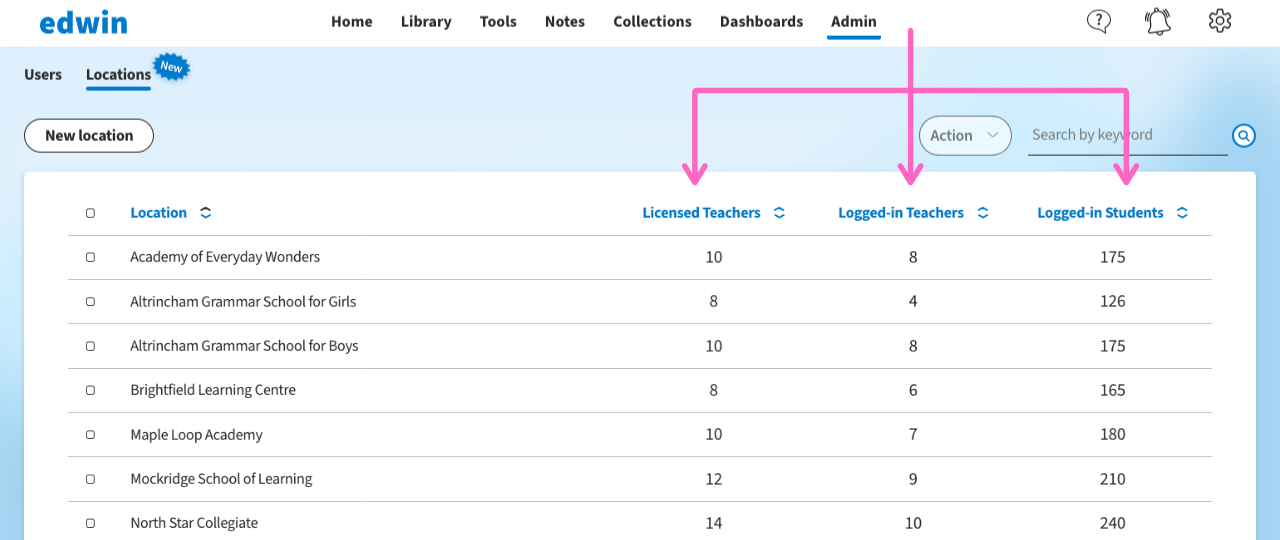Click licensed teachers value 14
Screen dimensions: 1280x540
coord(713,523)
